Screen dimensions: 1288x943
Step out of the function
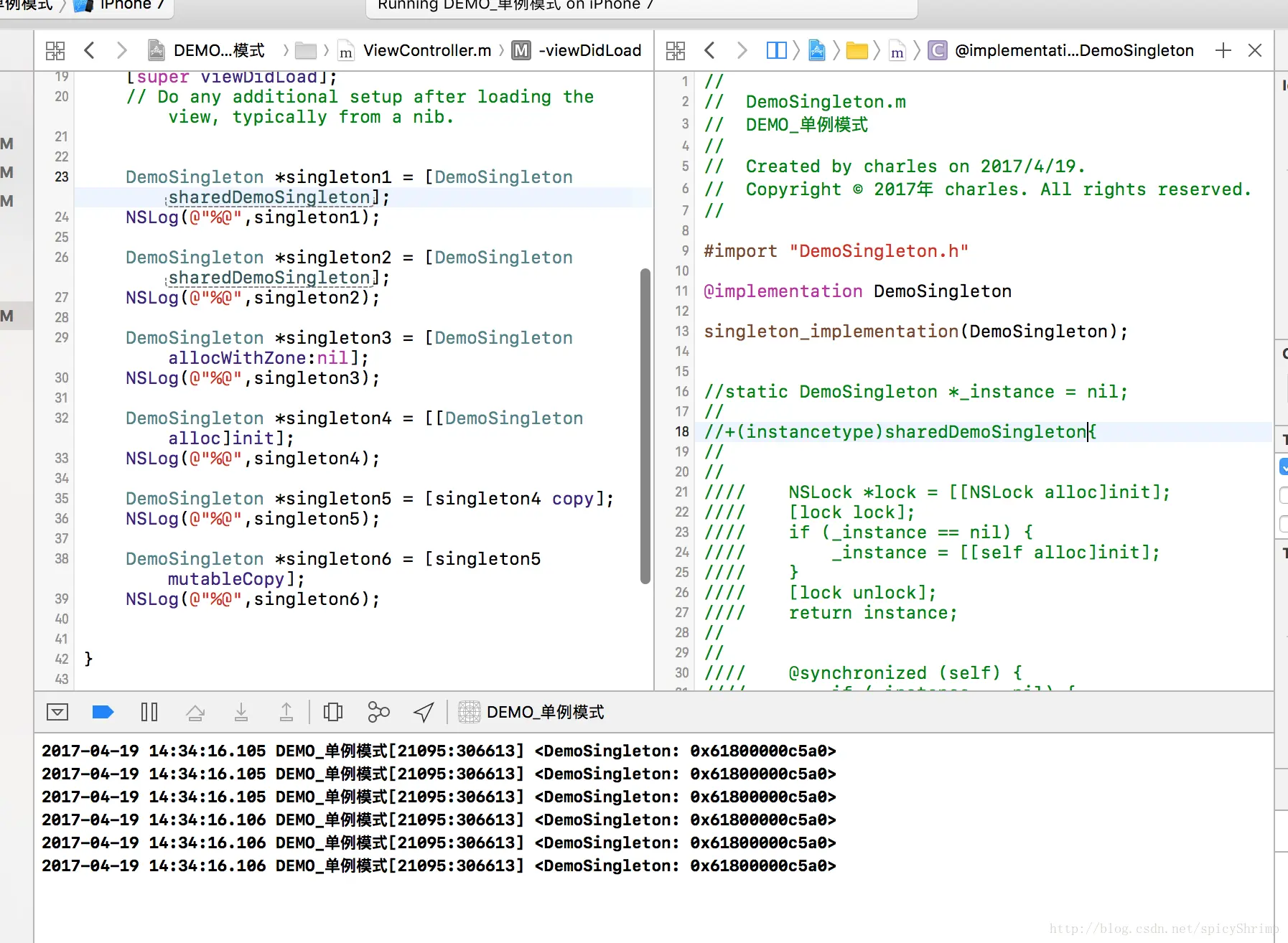click(286, 712)
